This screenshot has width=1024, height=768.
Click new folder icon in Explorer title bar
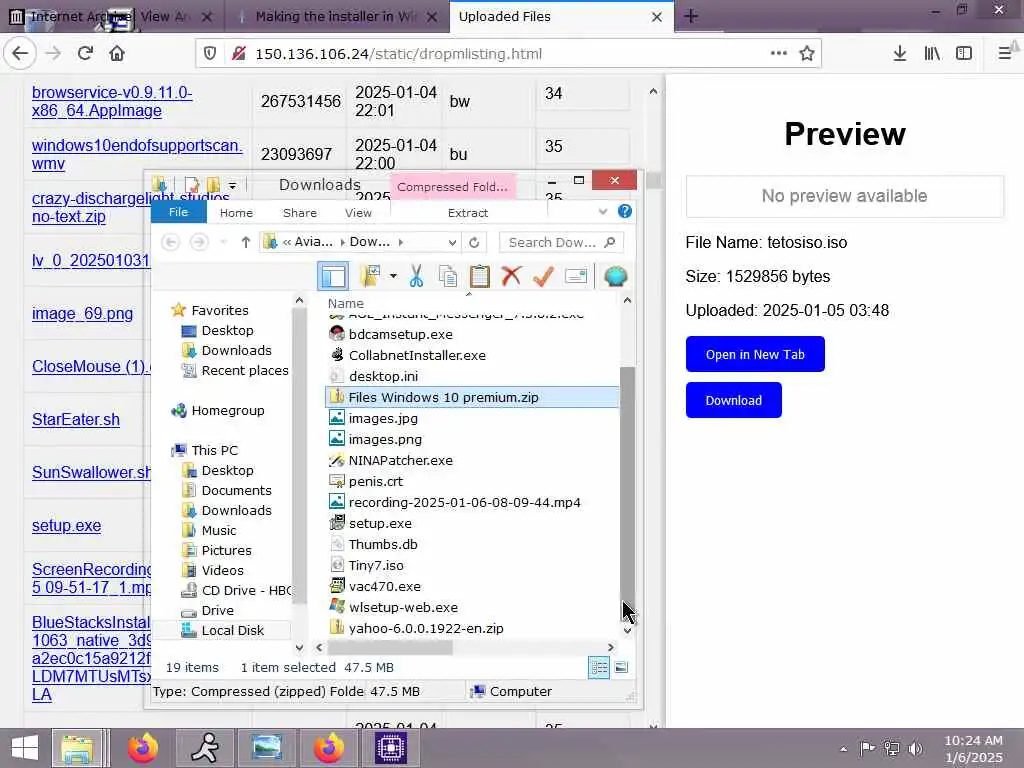213,185
